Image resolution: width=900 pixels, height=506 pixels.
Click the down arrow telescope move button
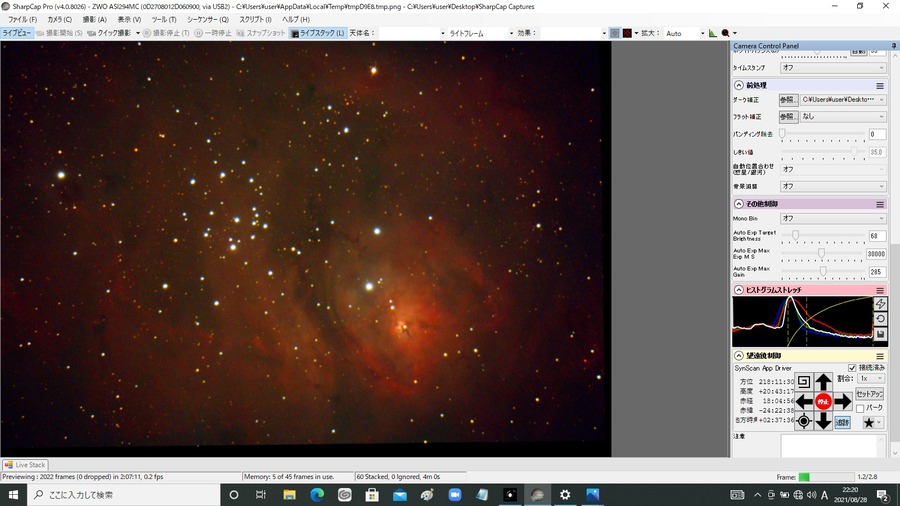coord(823,422)
